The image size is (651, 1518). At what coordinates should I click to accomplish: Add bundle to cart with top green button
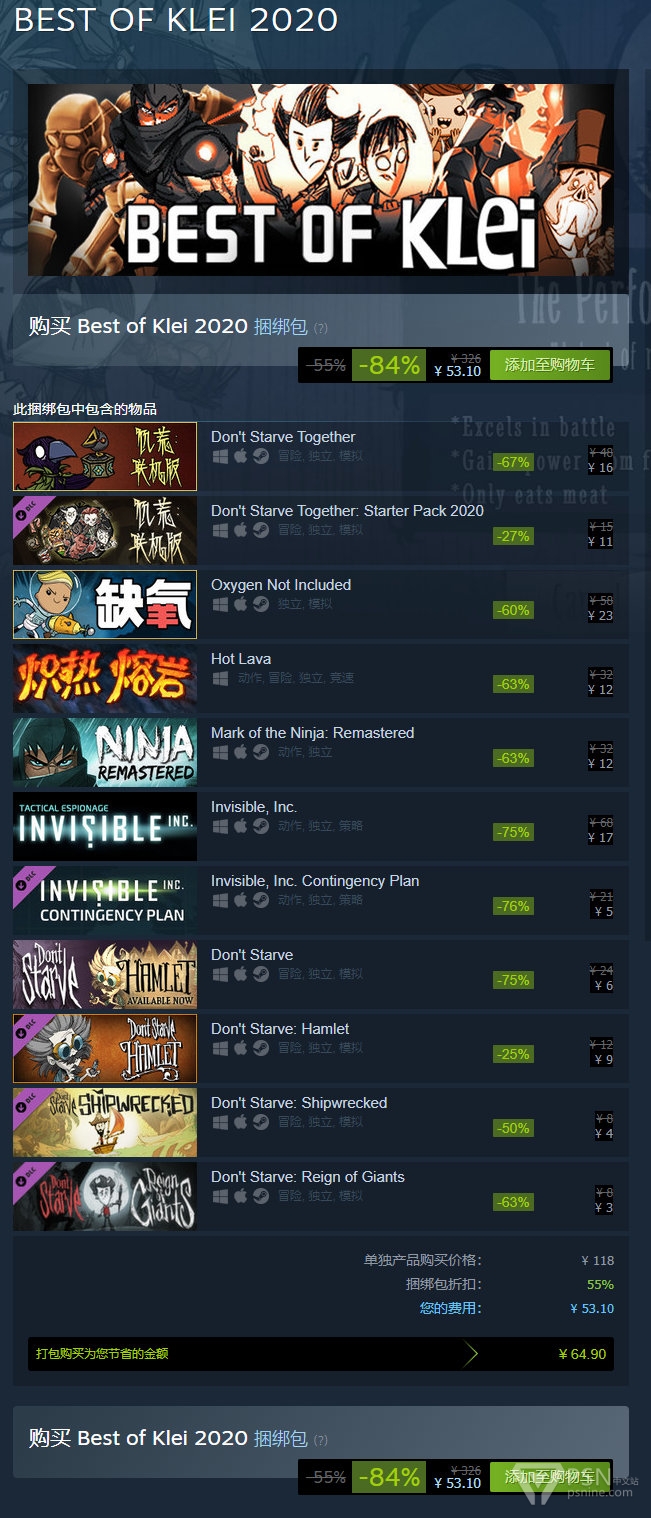click(550, 365)
